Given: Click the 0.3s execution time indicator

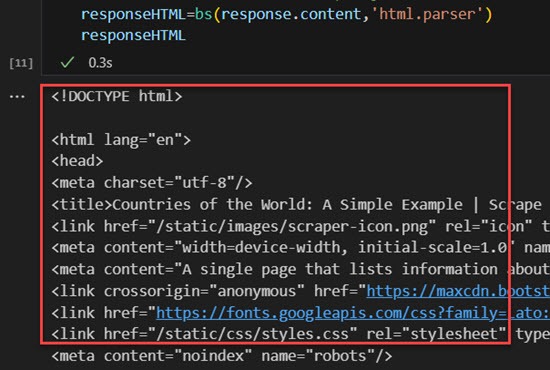Looking at the screenshot, I should point(100,63).
